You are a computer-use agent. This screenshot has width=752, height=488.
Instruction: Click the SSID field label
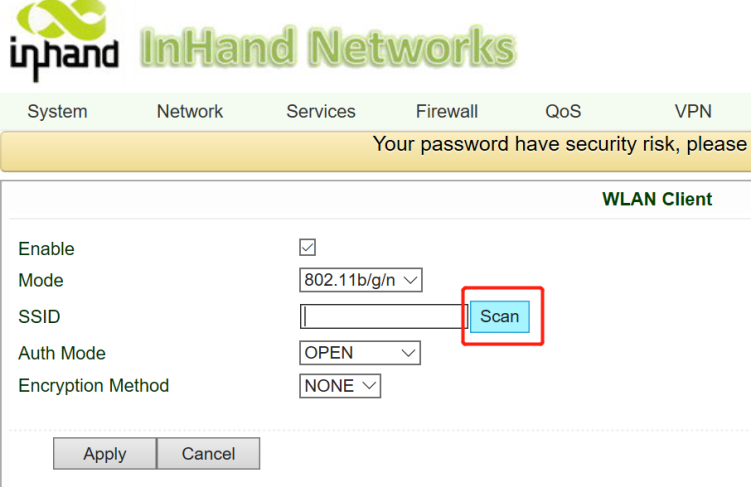pyautogui.click(x=39, y=317)
